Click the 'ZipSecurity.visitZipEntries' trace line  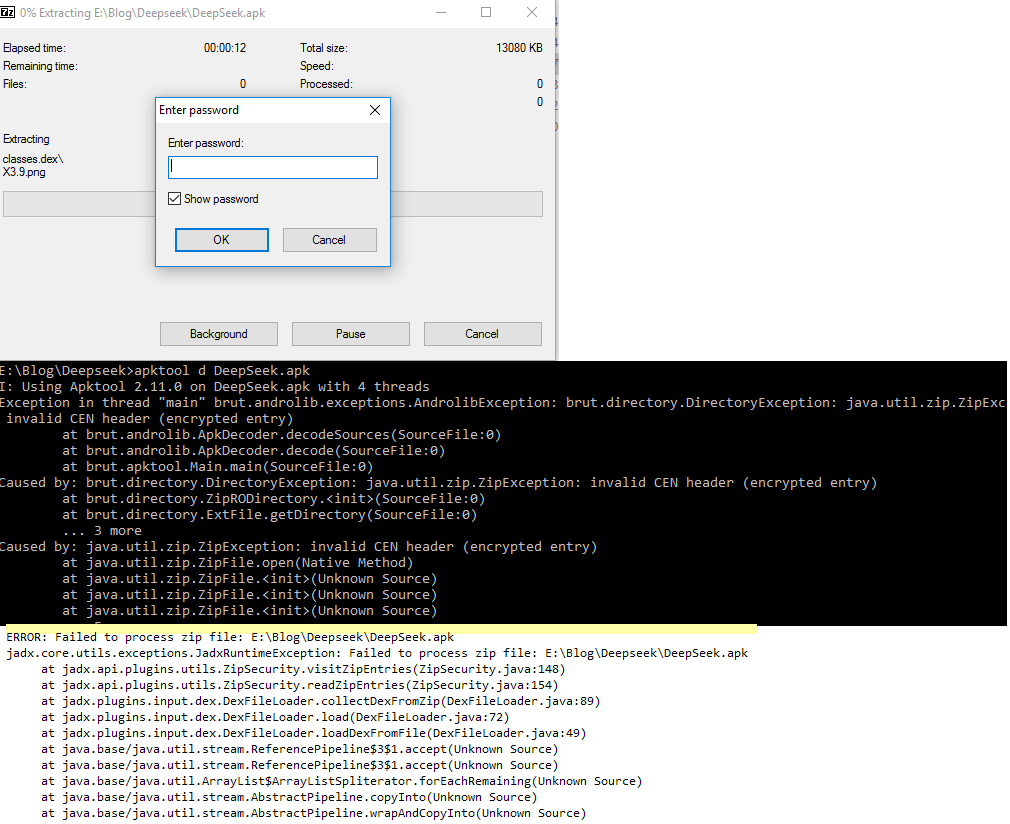click(x=303, y=669)
